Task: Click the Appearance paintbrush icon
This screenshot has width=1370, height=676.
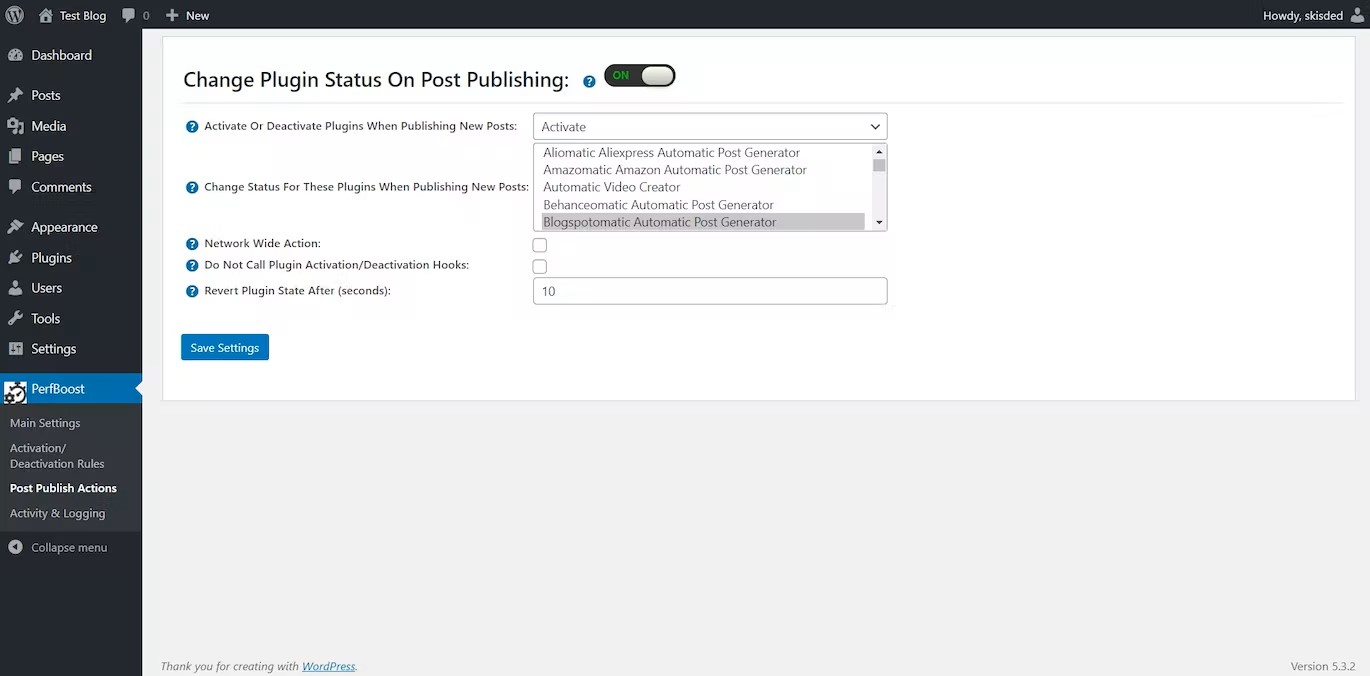Action: (x=15, y=227)
